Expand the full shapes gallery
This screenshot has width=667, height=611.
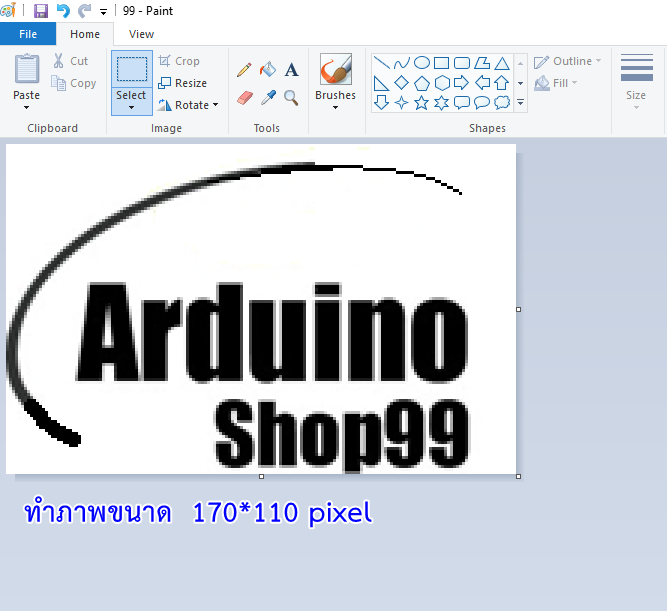520,102
